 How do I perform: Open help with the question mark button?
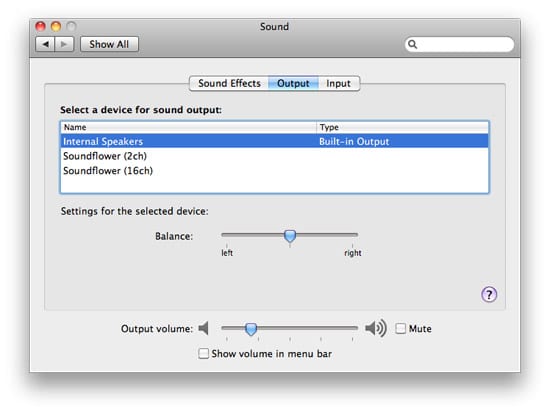point(489,294)
